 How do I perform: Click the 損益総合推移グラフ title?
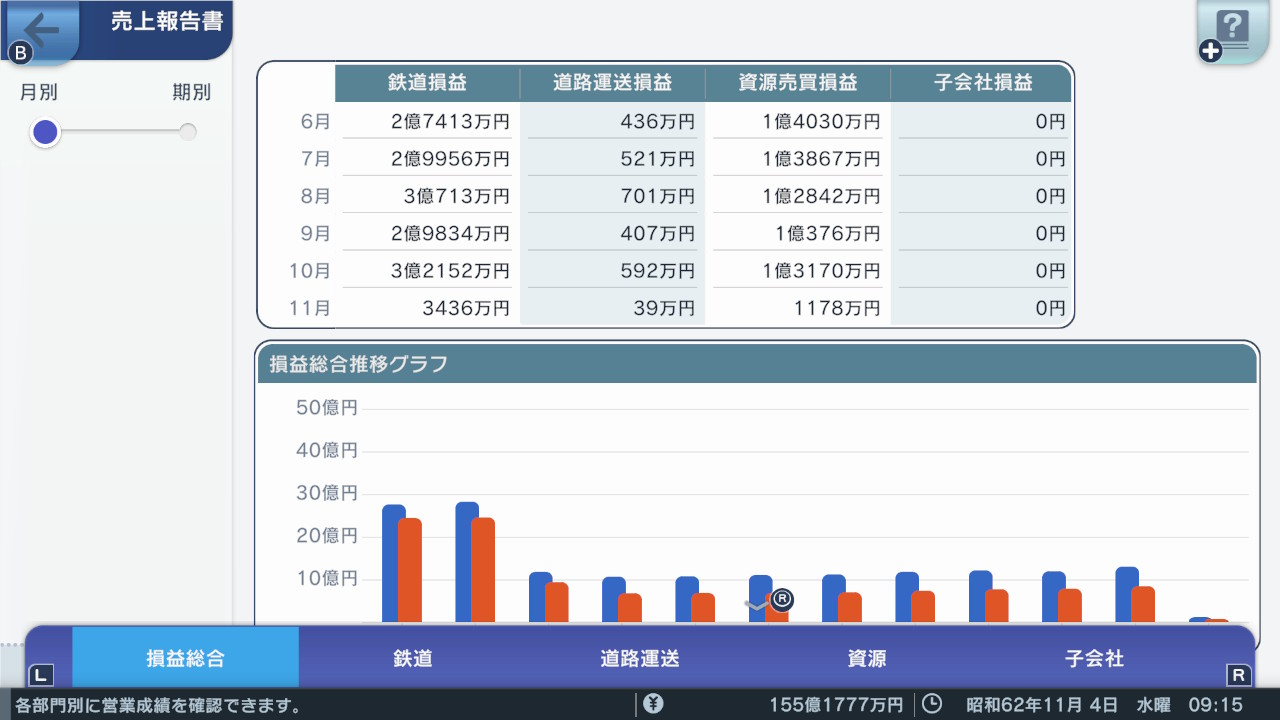(358, 364)
